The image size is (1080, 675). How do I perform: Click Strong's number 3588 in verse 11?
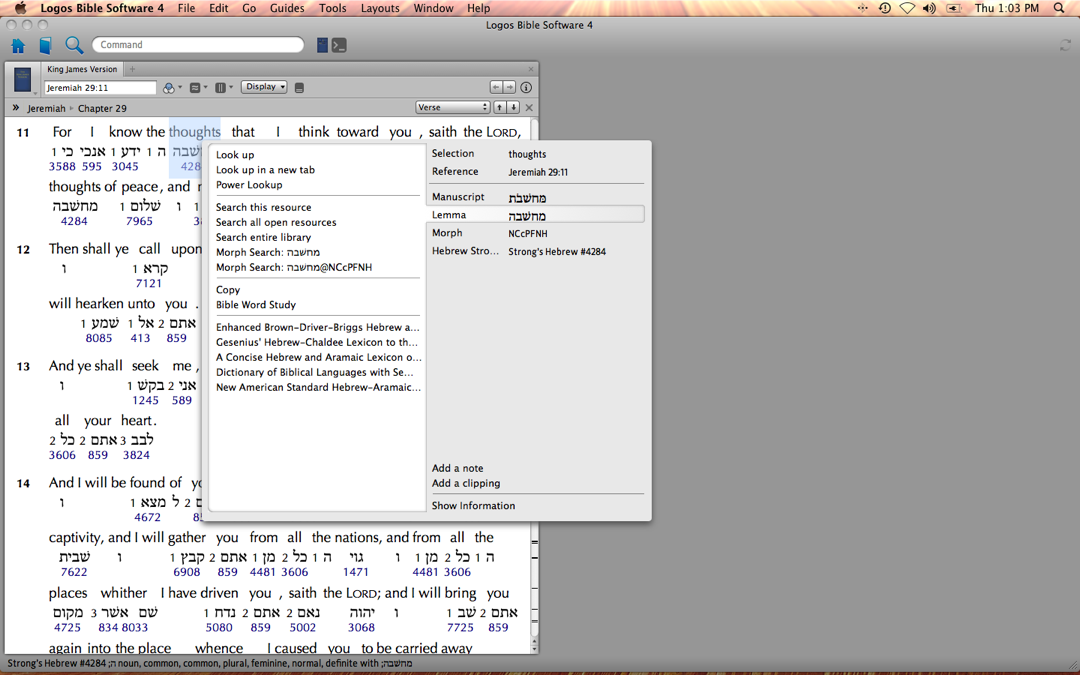coord(62,167)
